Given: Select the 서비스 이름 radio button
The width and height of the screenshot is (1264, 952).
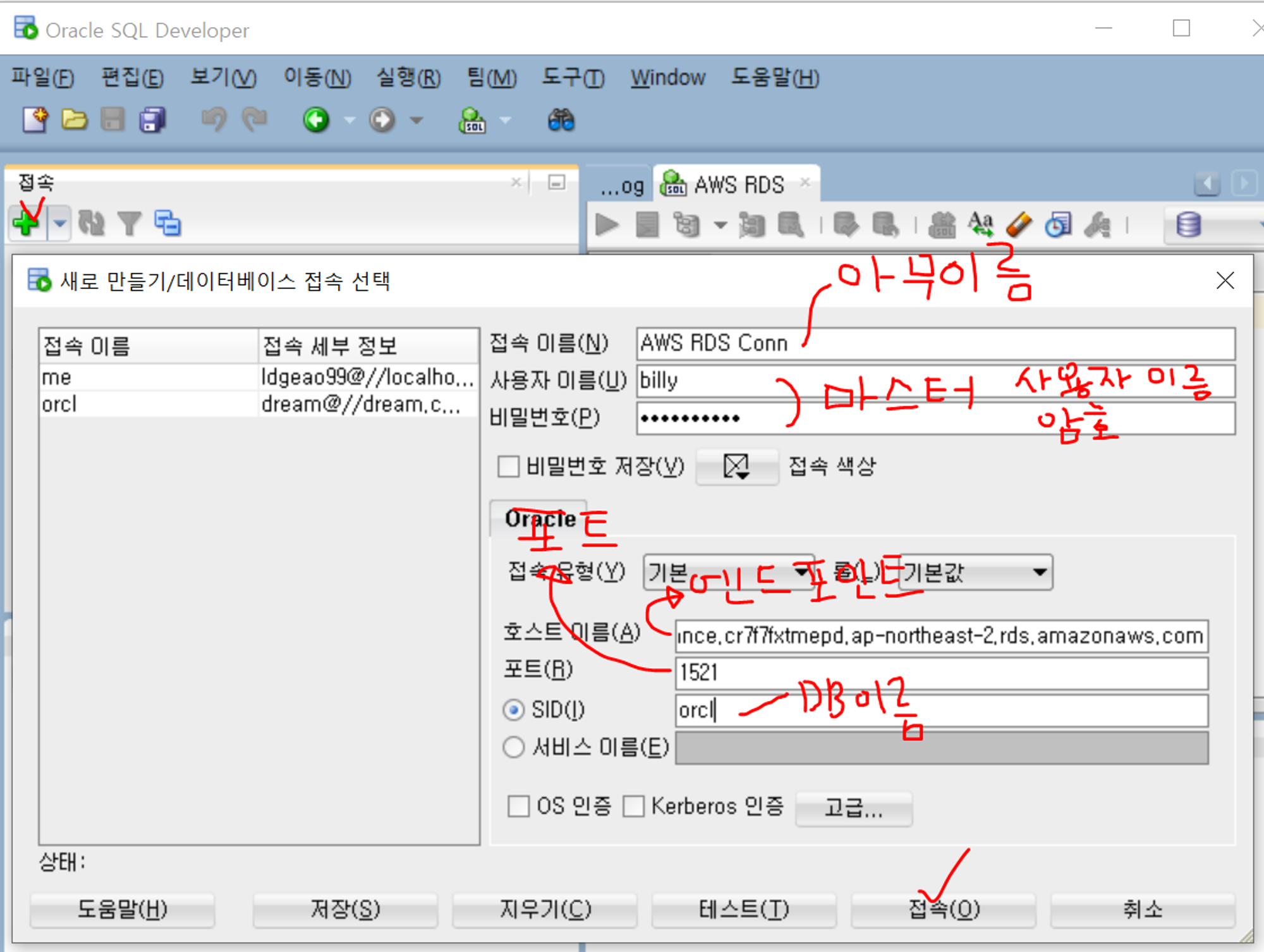Looking at the screenshot, I should [x=513, y=748].
